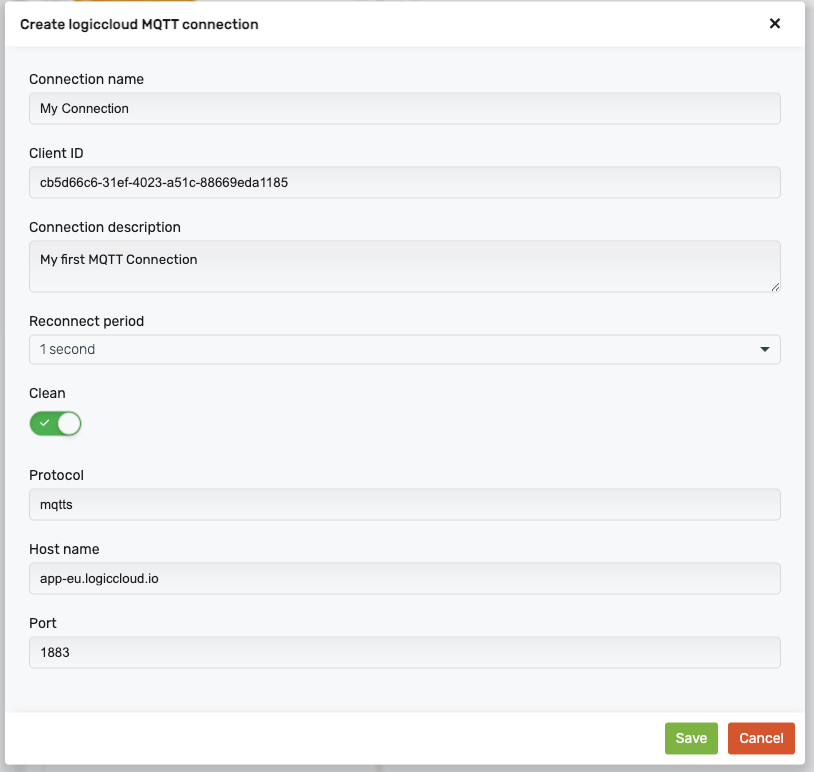Click the "Connection name" label
Screen dimensions: 814x772
[87, 79]
